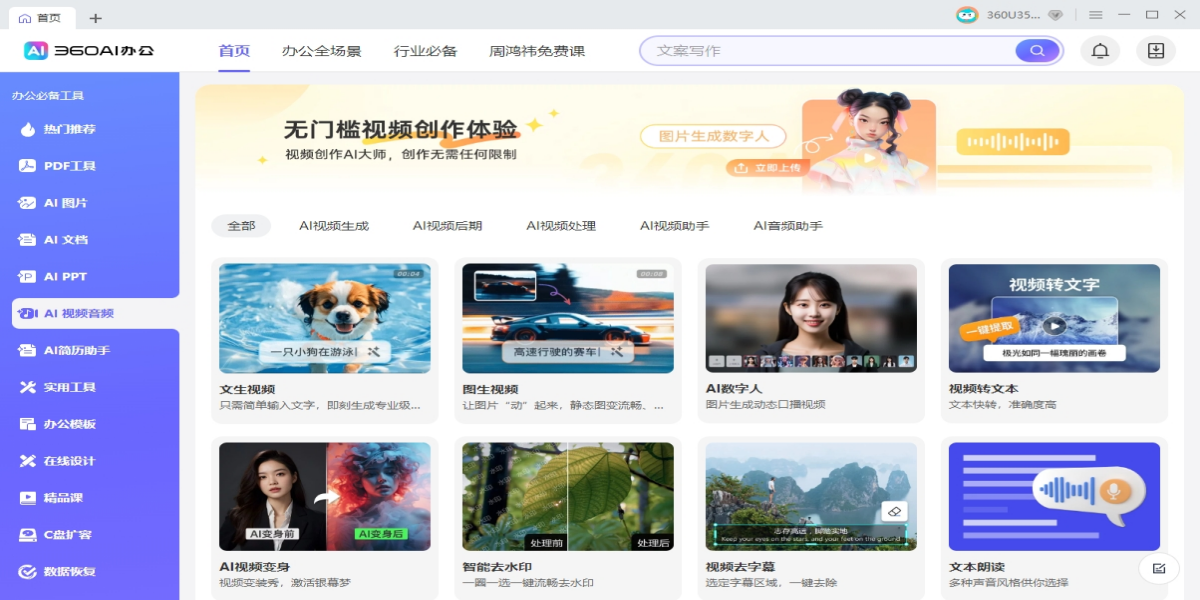Image resolution: width=1200 pixels, height=600 pixels.
Task: Switch to 办公全场景 tab
Action: 321,51
